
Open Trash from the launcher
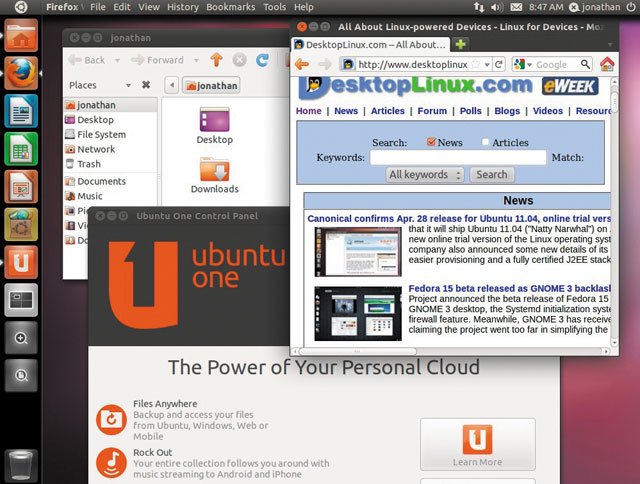coord(21,465)
